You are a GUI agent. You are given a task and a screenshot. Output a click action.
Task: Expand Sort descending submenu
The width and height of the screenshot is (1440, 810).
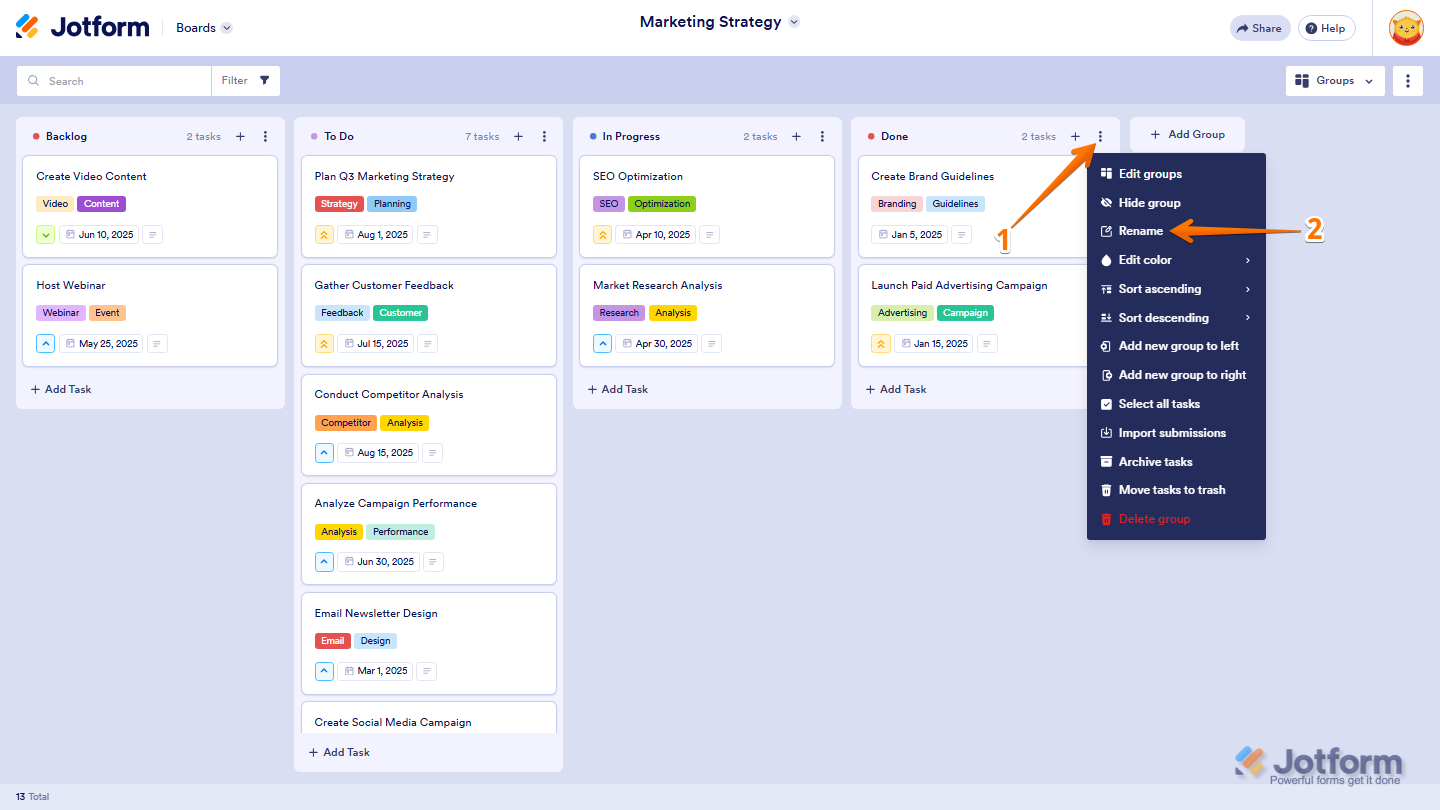pyautogui.click(x=1176, y=318)
